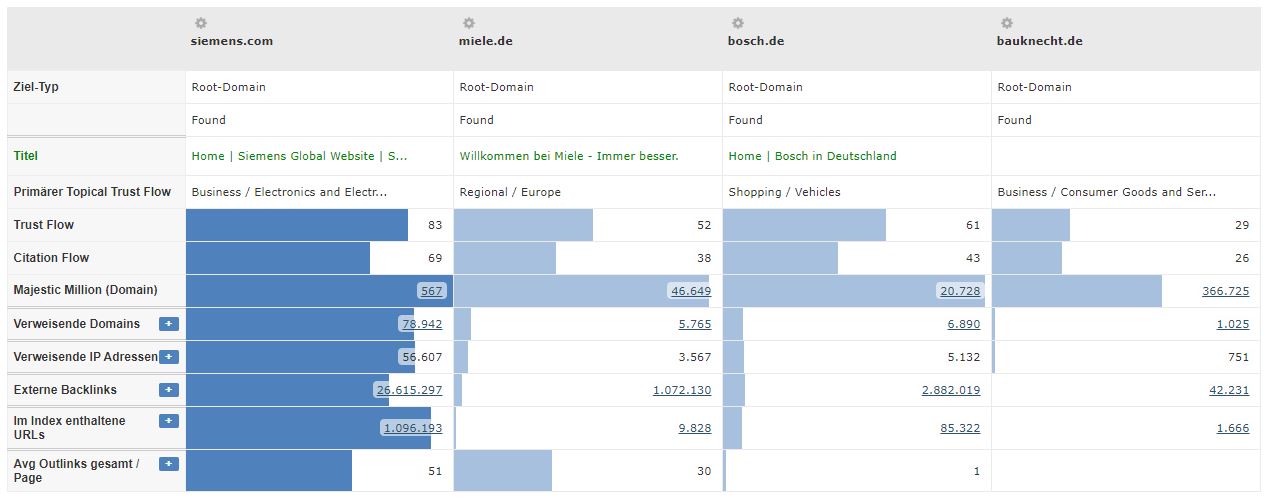Open siemens.com referring domains 78.942
This screenshot has width=1270, height=501.
pyautogui.click(x=421, y=324)
